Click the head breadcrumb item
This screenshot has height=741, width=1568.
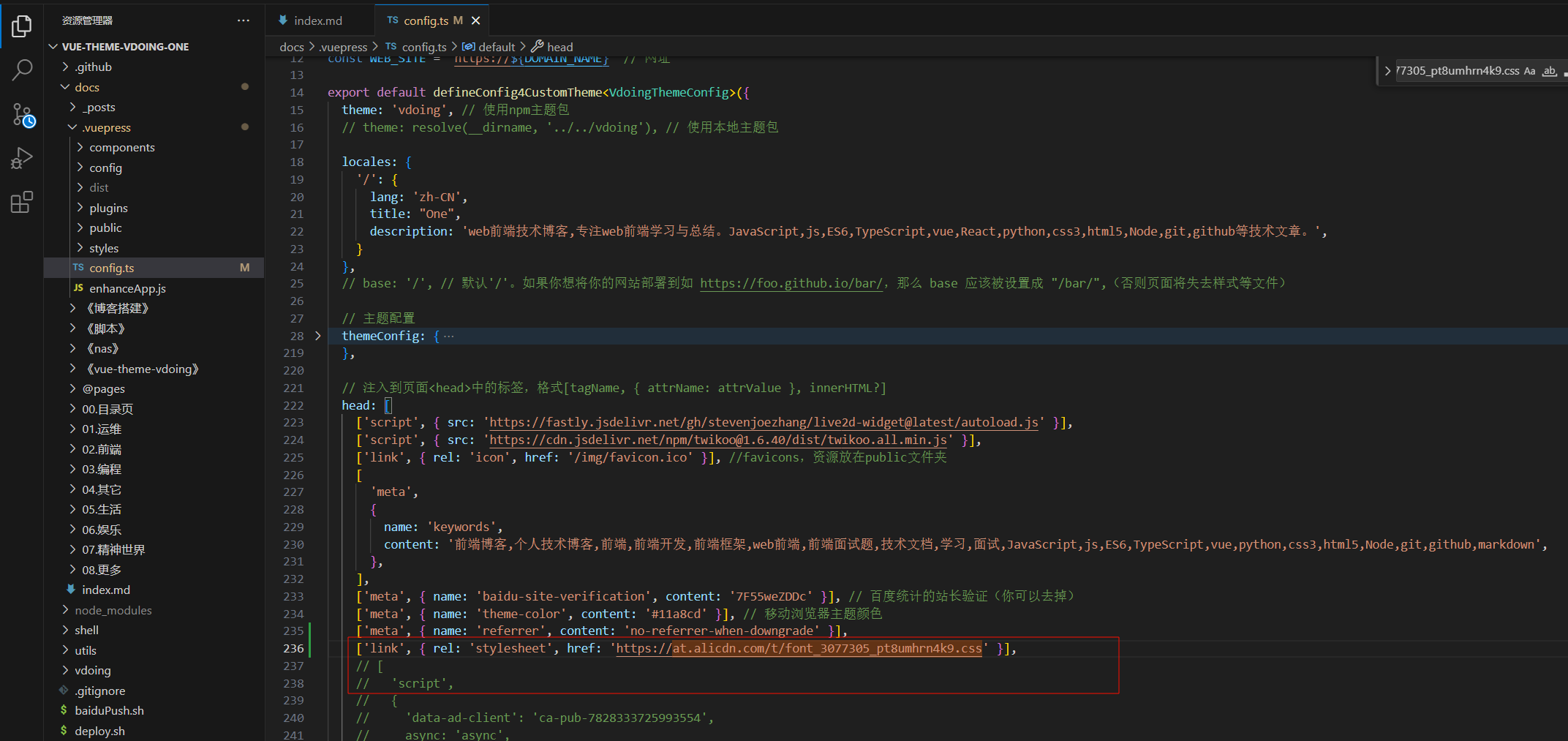coord(559,47)
